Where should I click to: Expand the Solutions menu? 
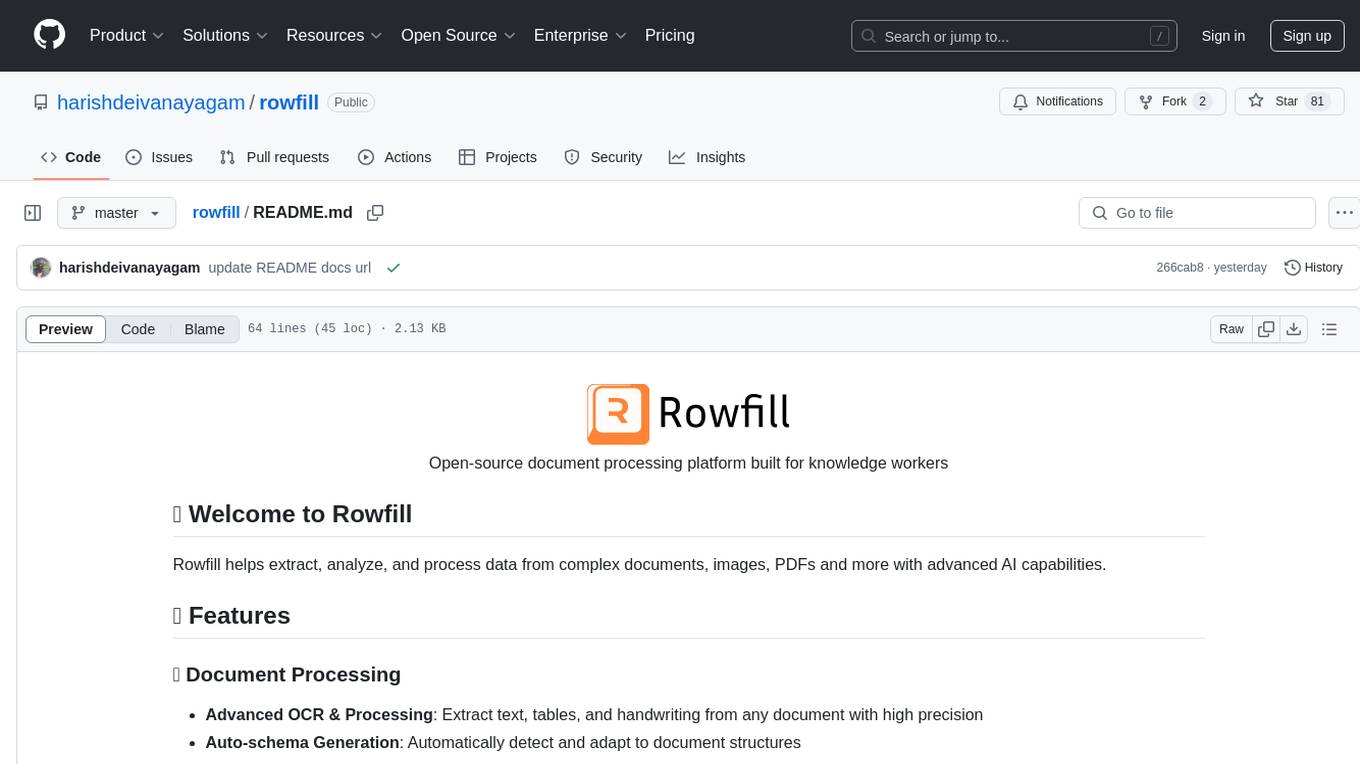[225, 35]
